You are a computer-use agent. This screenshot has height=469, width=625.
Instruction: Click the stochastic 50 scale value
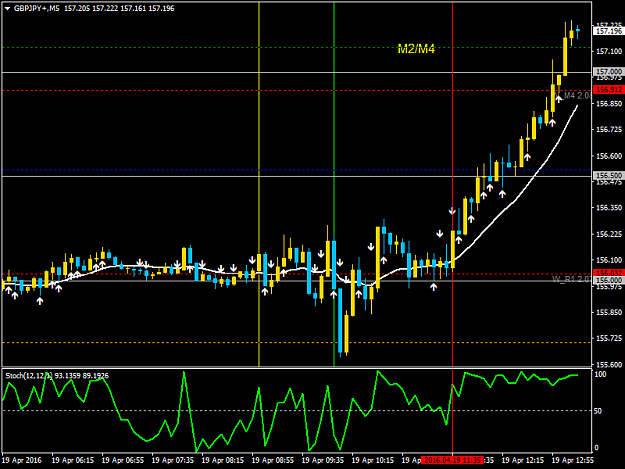pyautogui.click(x=598, y=411)
